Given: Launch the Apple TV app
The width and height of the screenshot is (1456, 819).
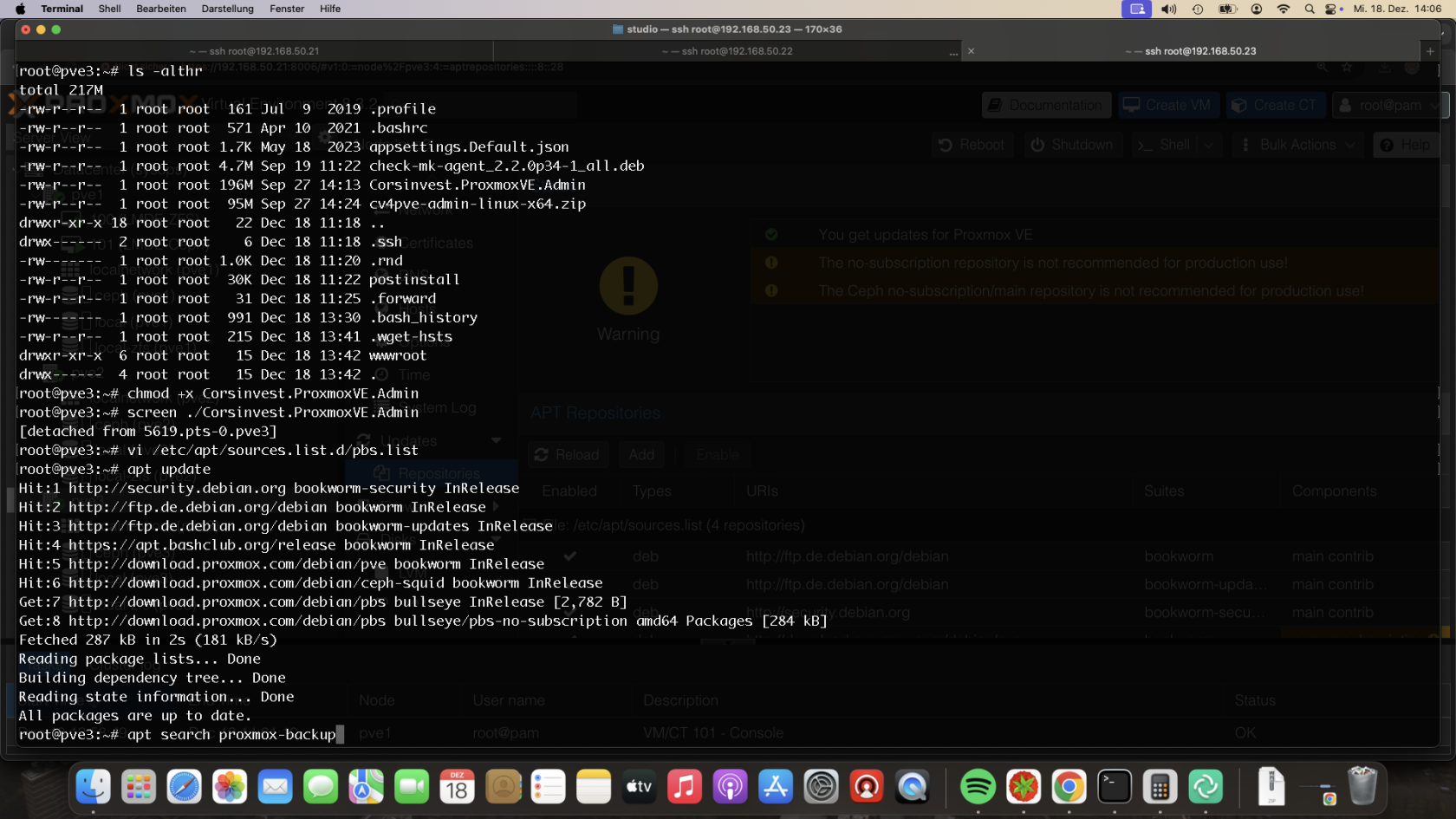Looking at the screenshot, I should coord(639,787).
